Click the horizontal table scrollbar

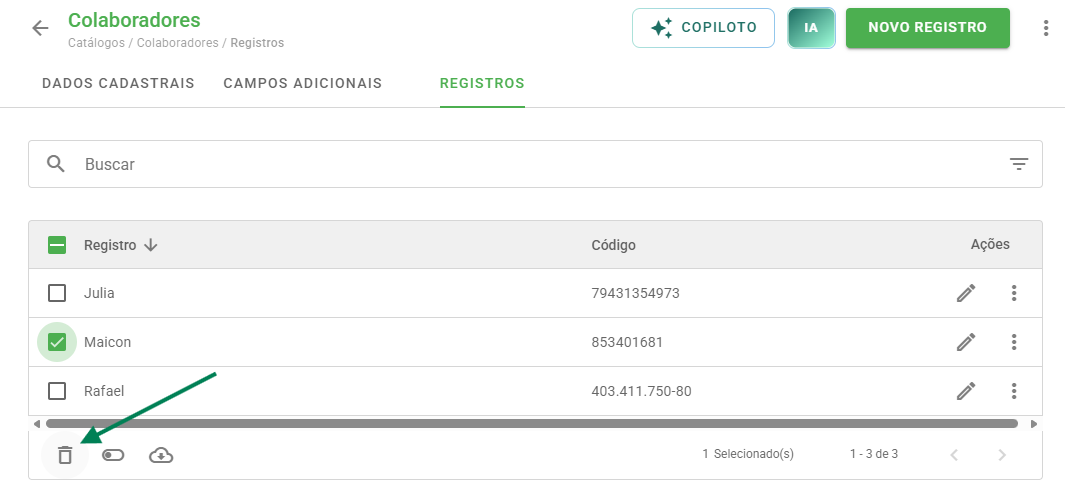[x=532, y=424]
